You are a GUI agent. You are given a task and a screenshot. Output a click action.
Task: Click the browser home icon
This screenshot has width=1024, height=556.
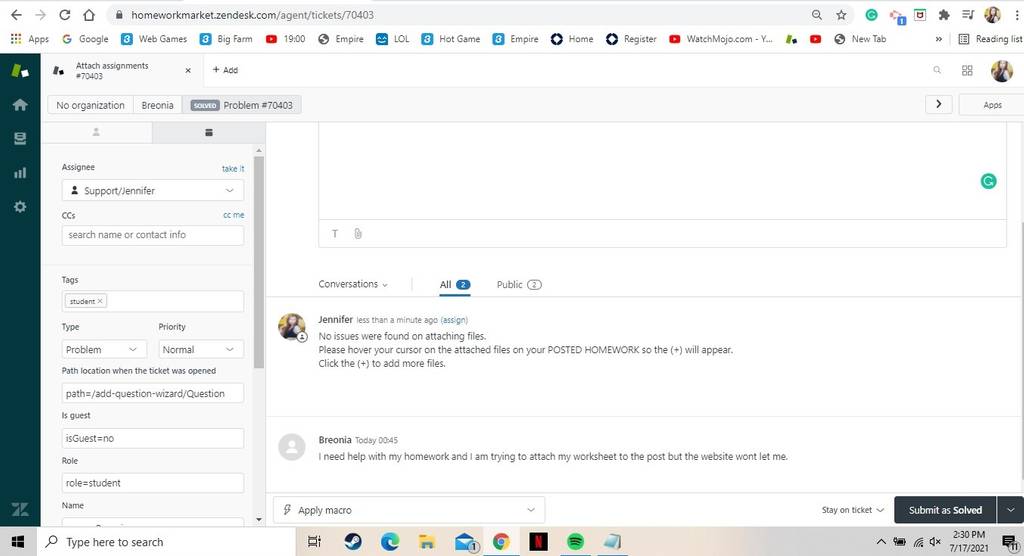tap(89, 14)
